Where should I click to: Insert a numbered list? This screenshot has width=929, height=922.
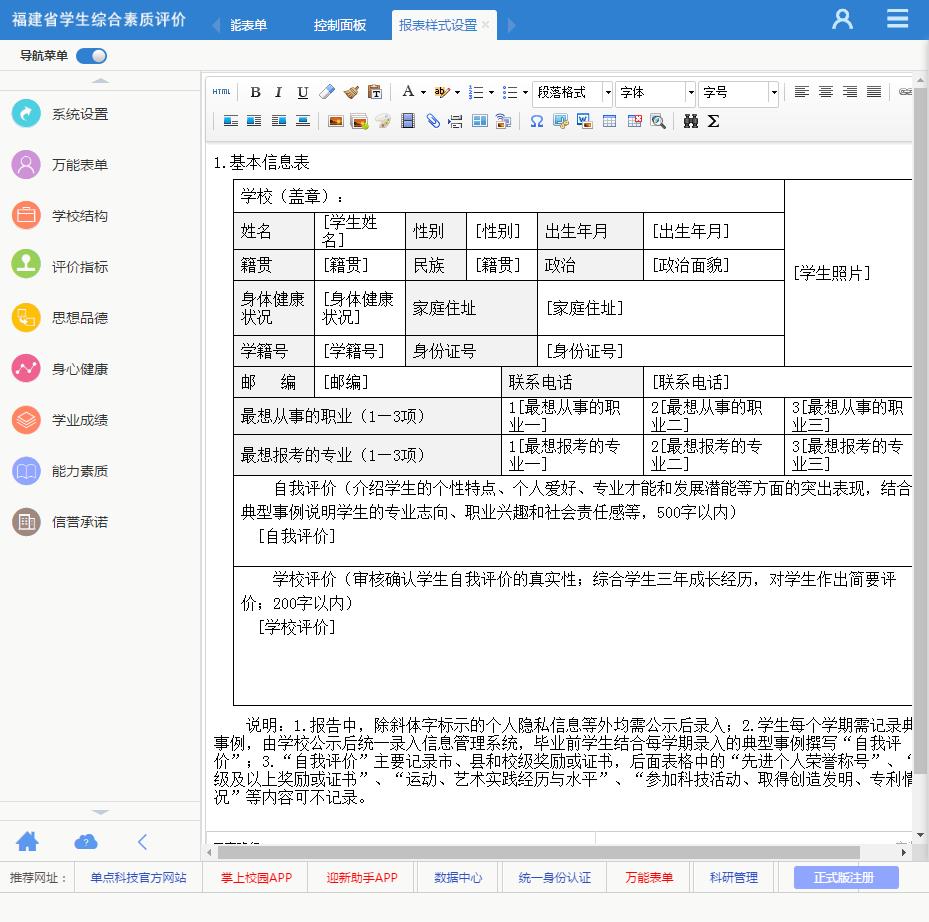click(476, 92)
